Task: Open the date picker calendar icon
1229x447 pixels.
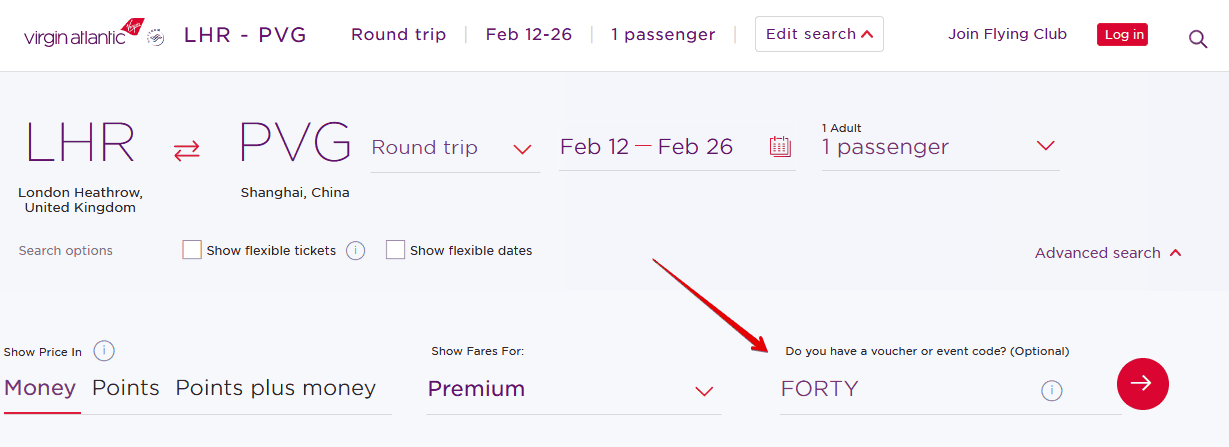Action: point(780,147)
